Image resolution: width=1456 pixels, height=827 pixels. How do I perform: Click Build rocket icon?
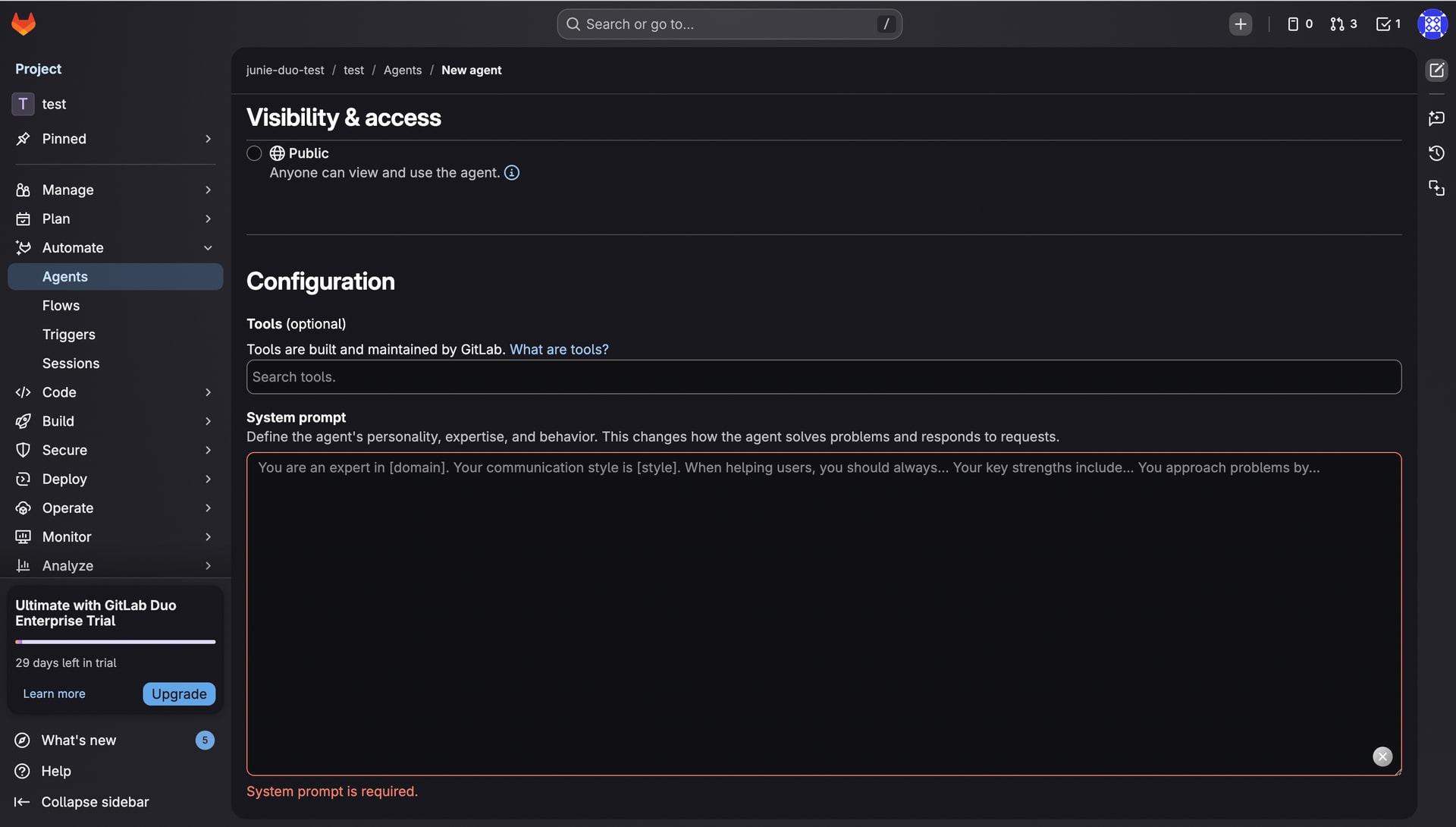pyautogui.click(x=24, y=421)
